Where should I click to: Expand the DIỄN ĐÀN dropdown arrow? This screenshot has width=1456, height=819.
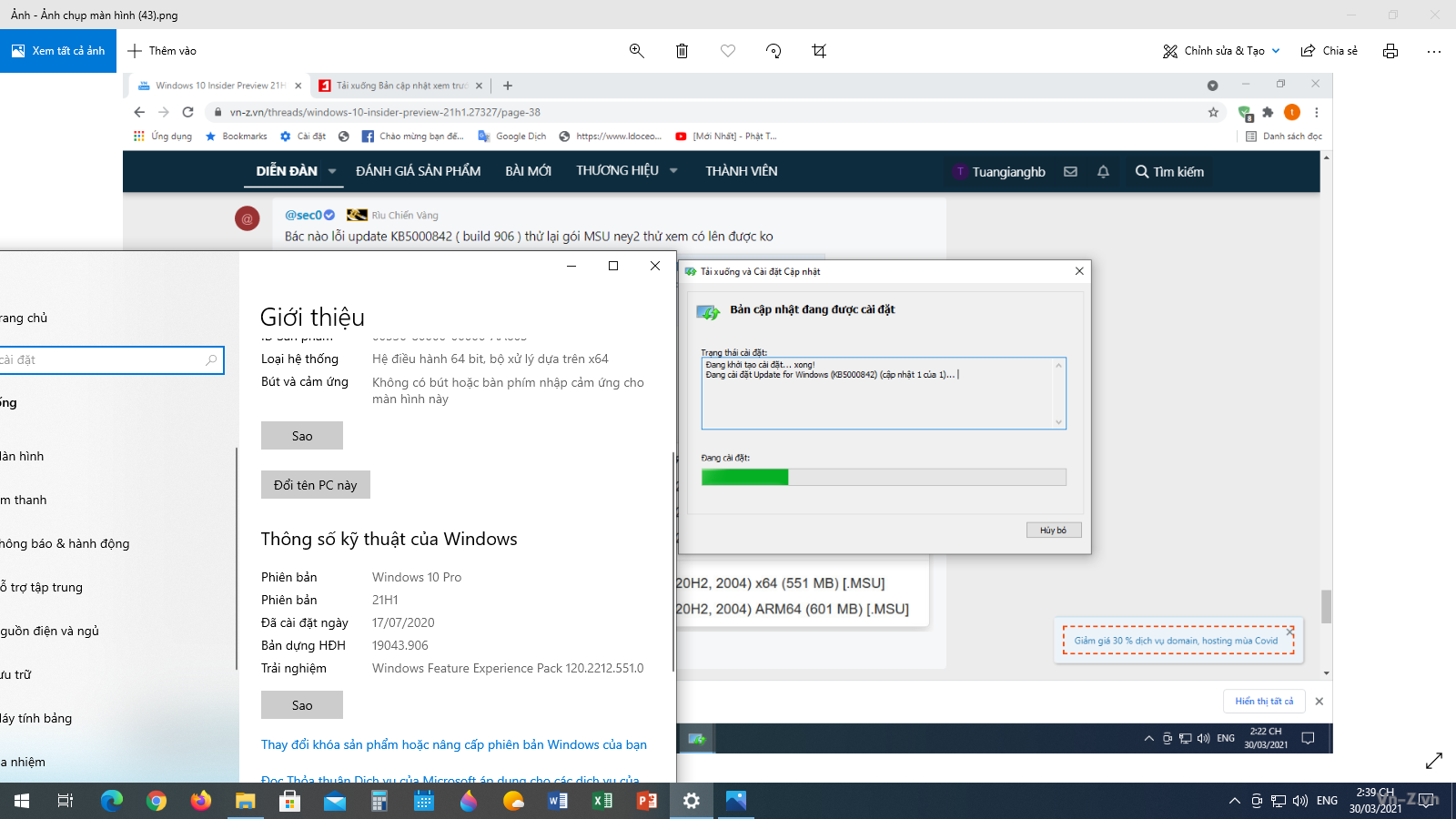[x=332, y=171]
